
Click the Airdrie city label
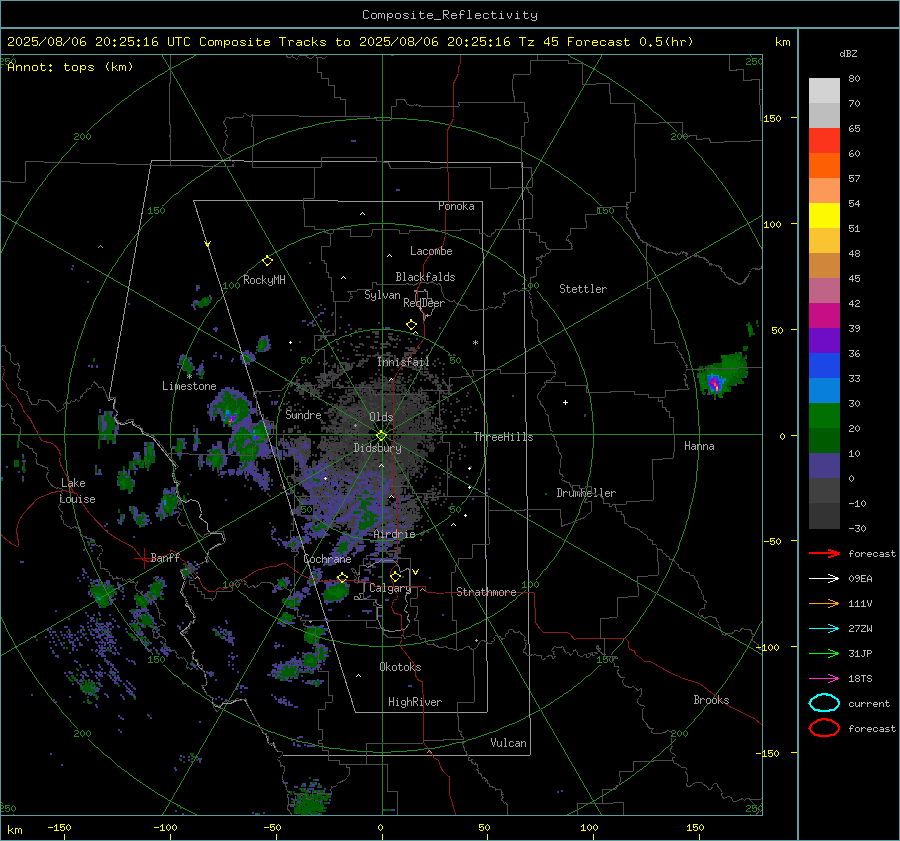click(x=394, y=534)
